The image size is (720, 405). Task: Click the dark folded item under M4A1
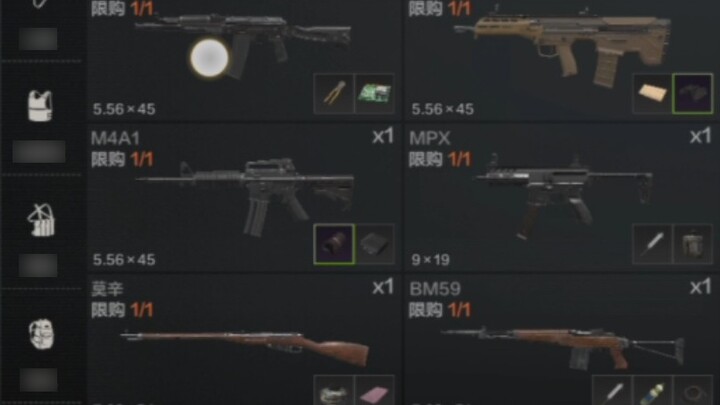click(375, 244)
